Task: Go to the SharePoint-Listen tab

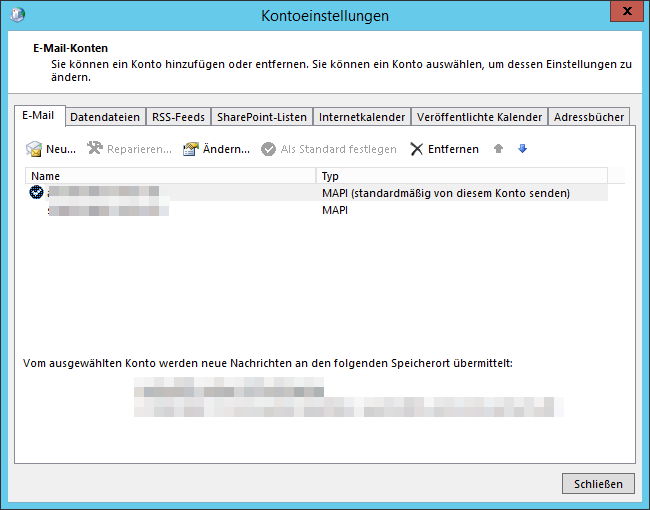Action: (x=261, y=117)
